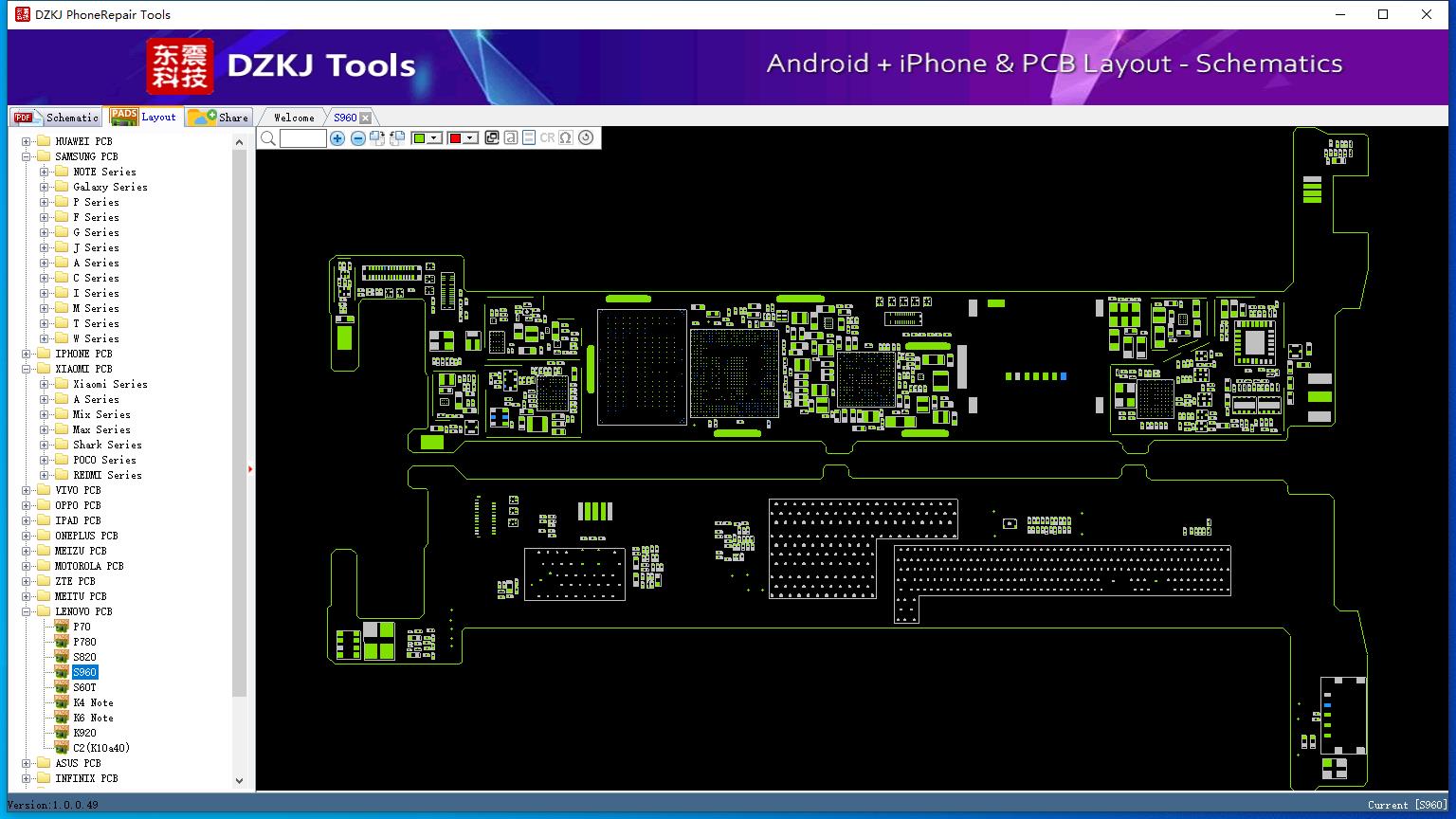This screenshot has width=1456, height=819.
Task: Expand the Galaxy Series node
Action: tap(45, 187)
